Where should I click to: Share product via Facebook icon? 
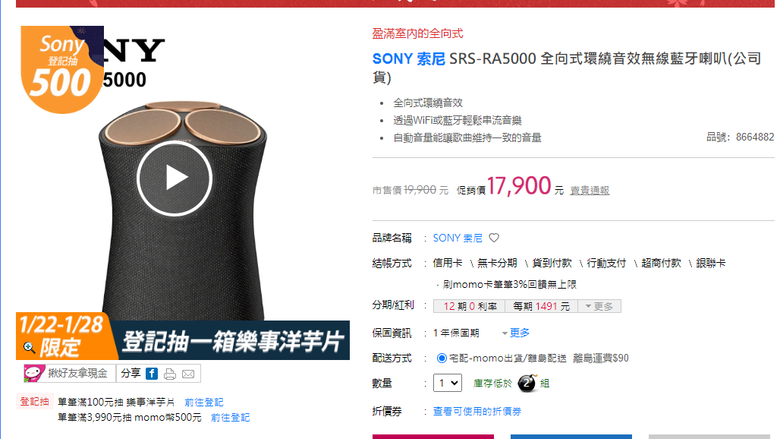coord(152,374)
